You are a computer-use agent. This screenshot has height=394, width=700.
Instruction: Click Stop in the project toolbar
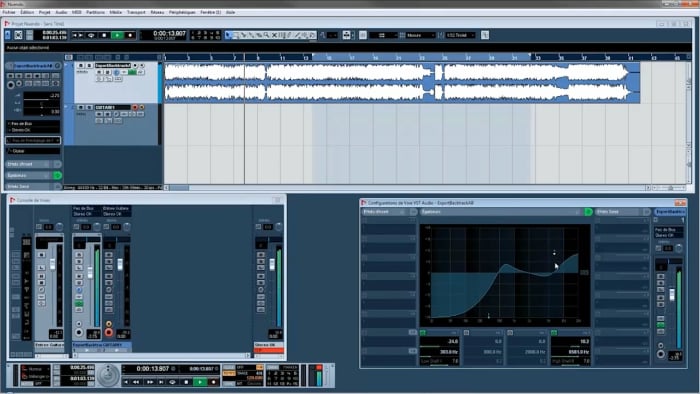coord(104,35)
